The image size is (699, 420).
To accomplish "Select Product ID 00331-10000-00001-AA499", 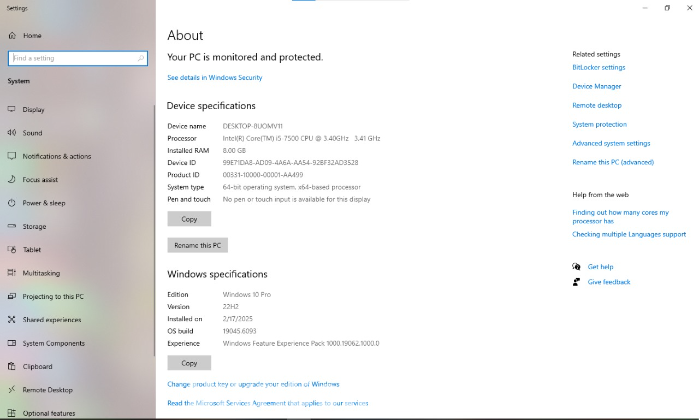I will [263, 175].
